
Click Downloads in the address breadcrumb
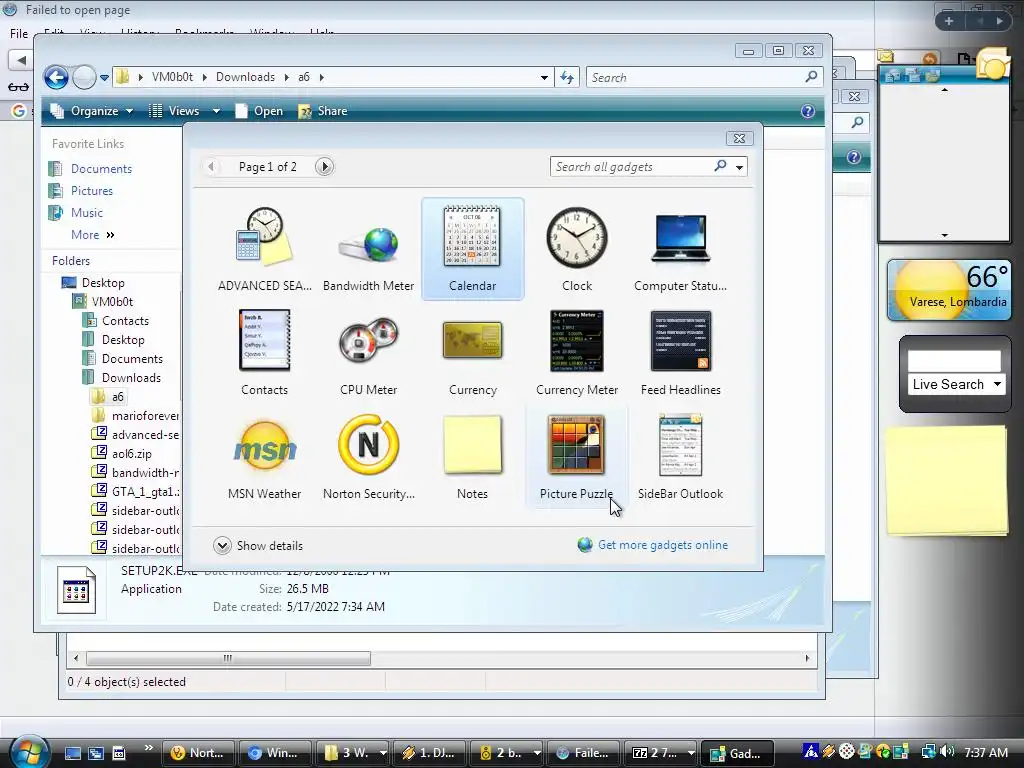click(246, 77)
